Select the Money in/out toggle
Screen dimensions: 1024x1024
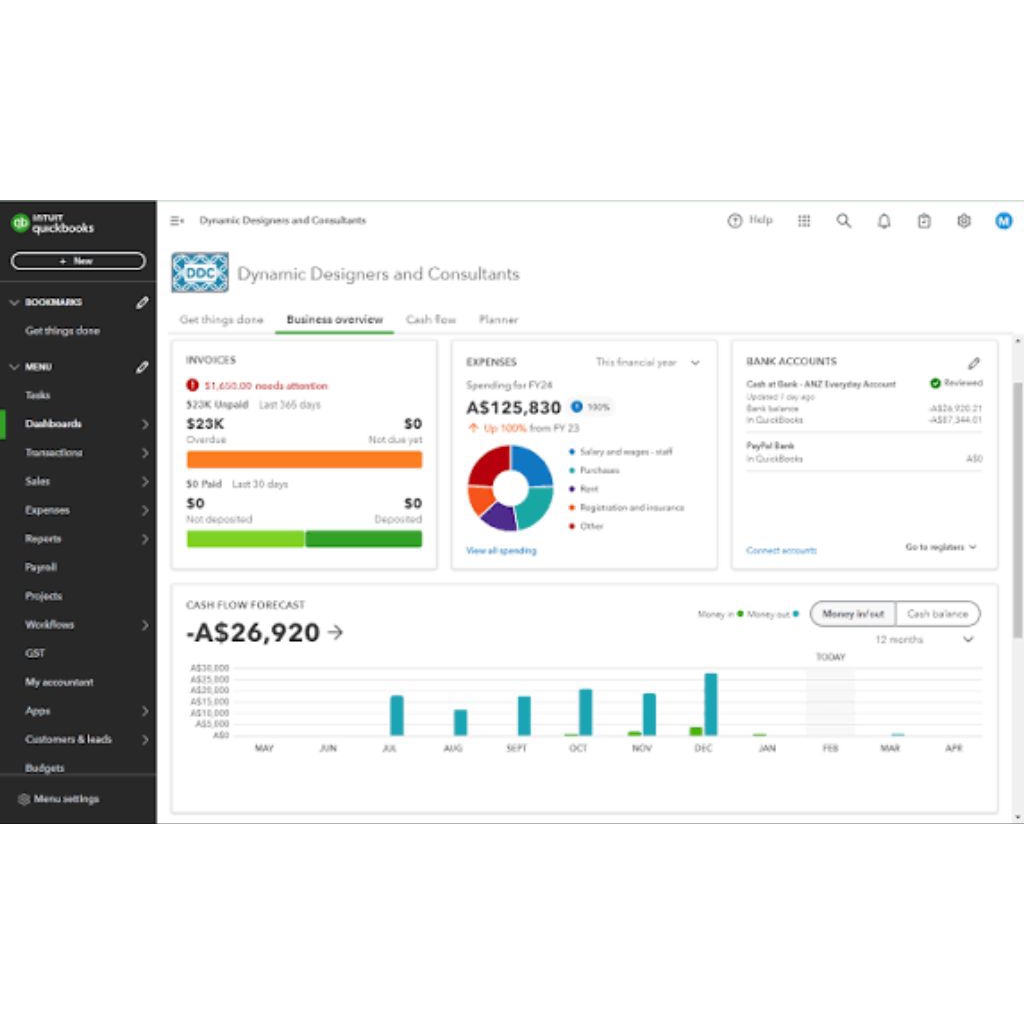(x=853, y=614)
